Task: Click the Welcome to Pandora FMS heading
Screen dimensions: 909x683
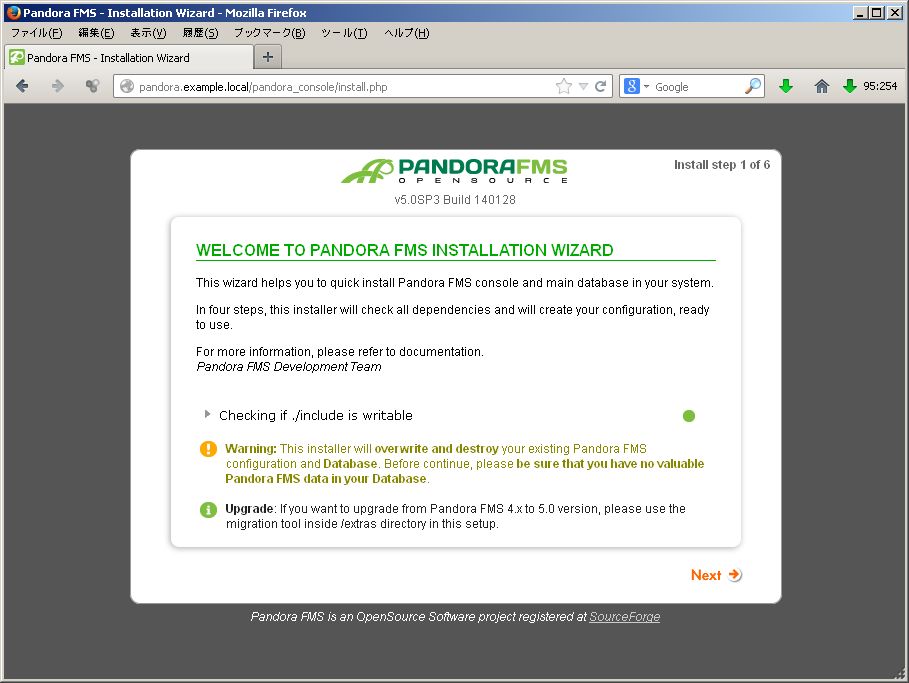Action: 405,250
